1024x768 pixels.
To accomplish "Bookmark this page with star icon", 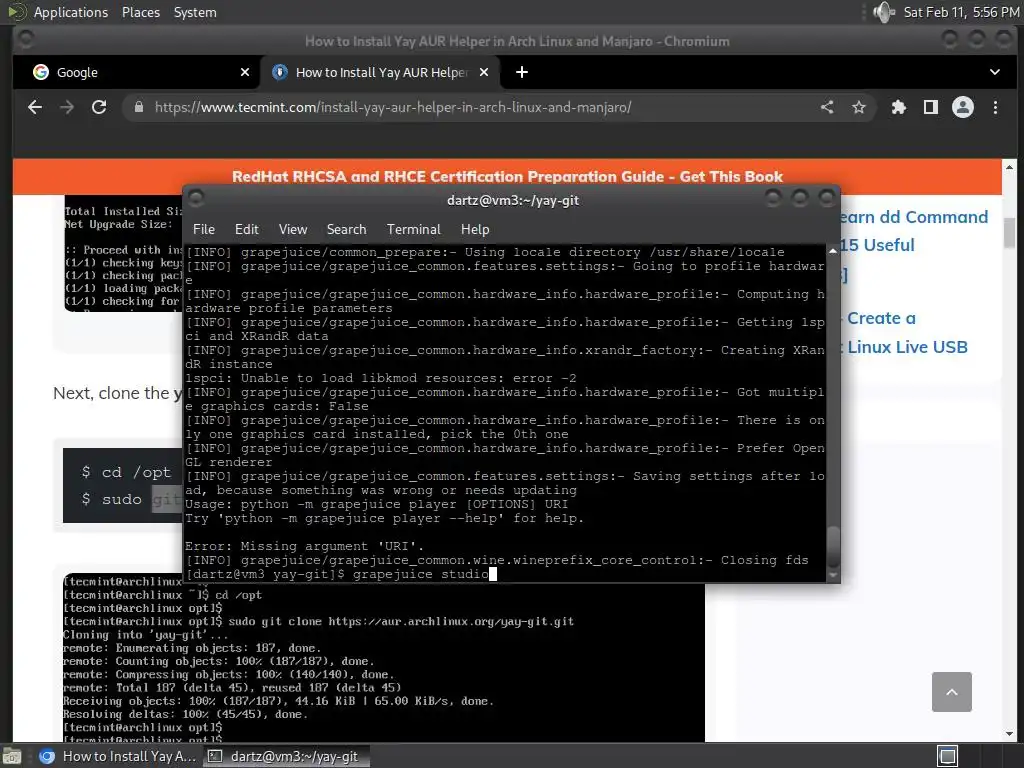I will [859, 107].
